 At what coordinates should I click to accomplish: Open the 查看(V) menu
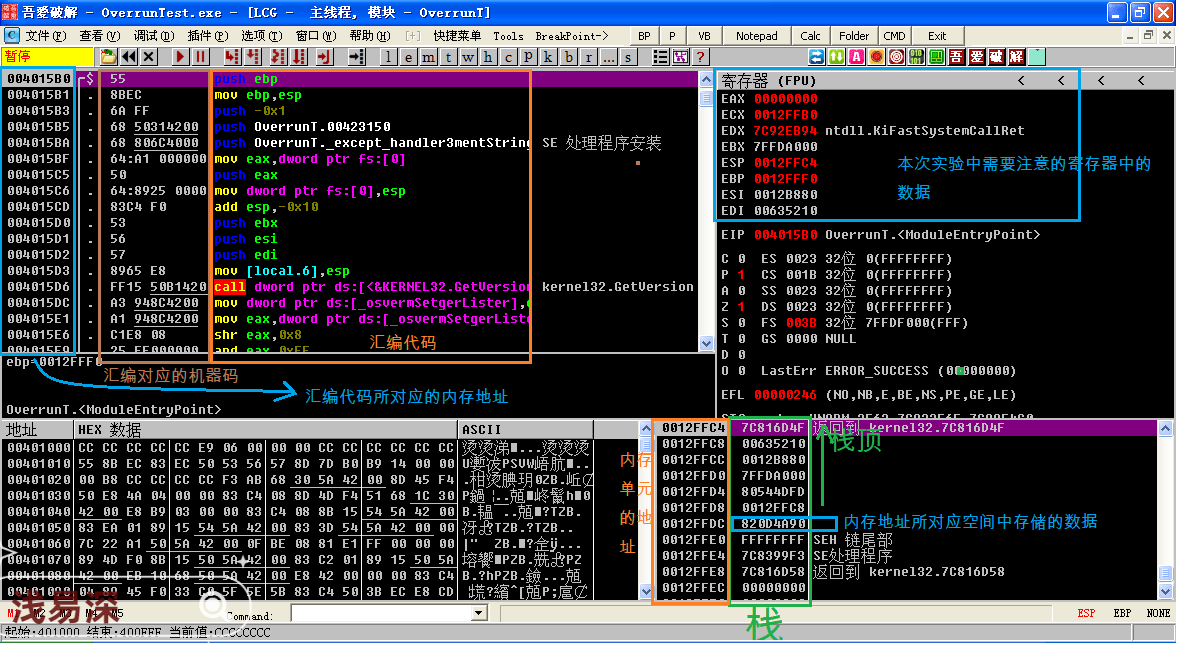pyautogui.click(x=100, y=36)
